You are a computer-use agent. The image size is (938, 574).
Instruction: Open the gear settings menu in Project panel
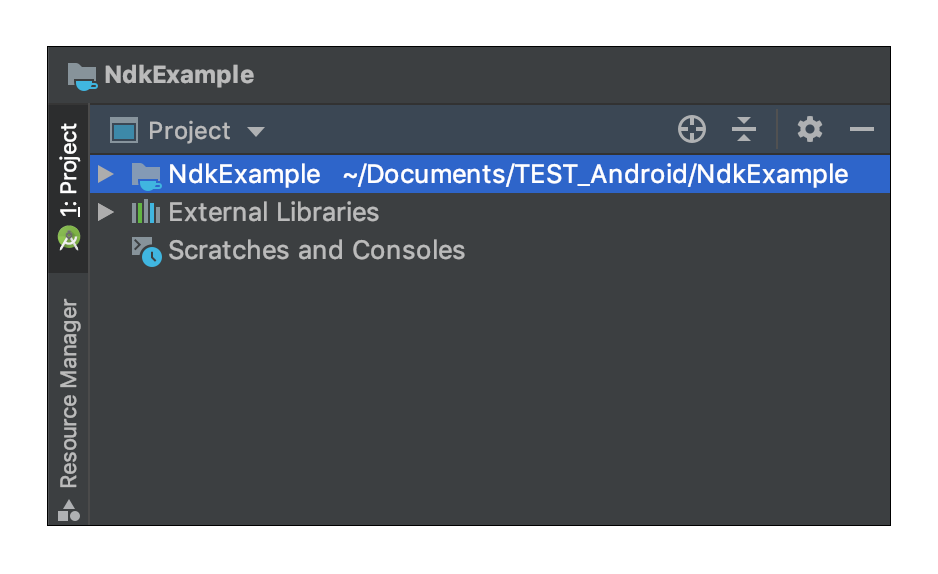click(x=809, y=129)
